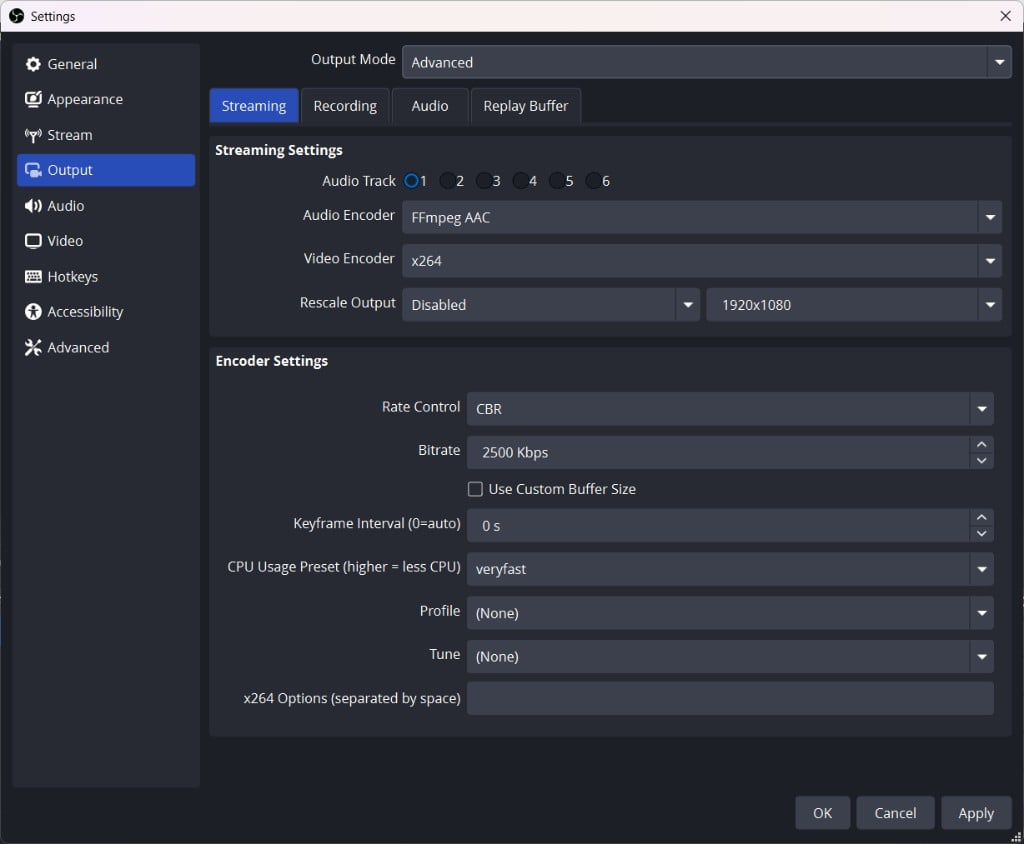The width and height of the screenshot is (1024, 844).
Task: Click the Stream antenna icon
Action: [x=33, y=135]
